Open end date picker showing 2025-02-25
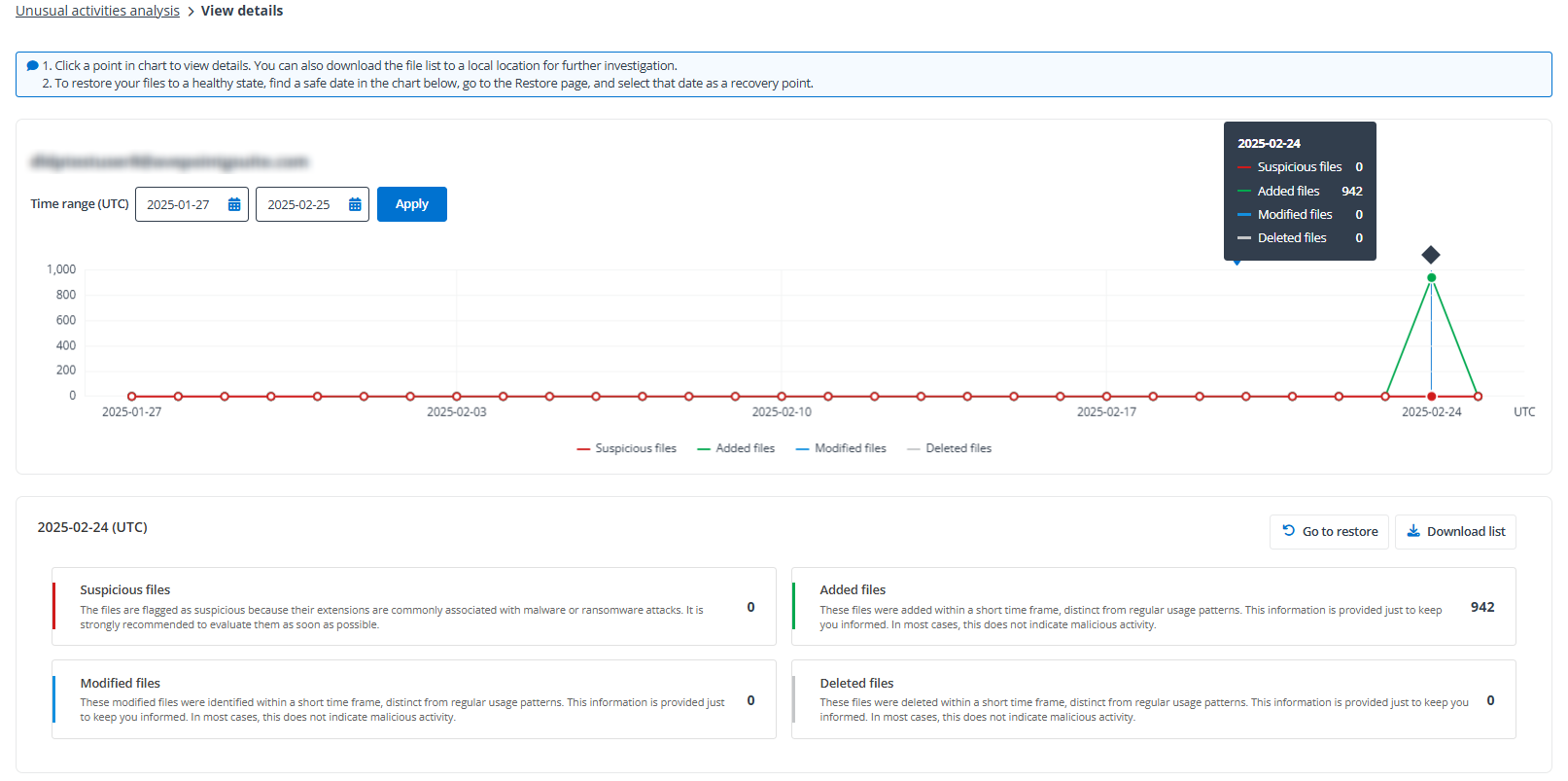The image size is (1568, 781). tap(299, 204)
